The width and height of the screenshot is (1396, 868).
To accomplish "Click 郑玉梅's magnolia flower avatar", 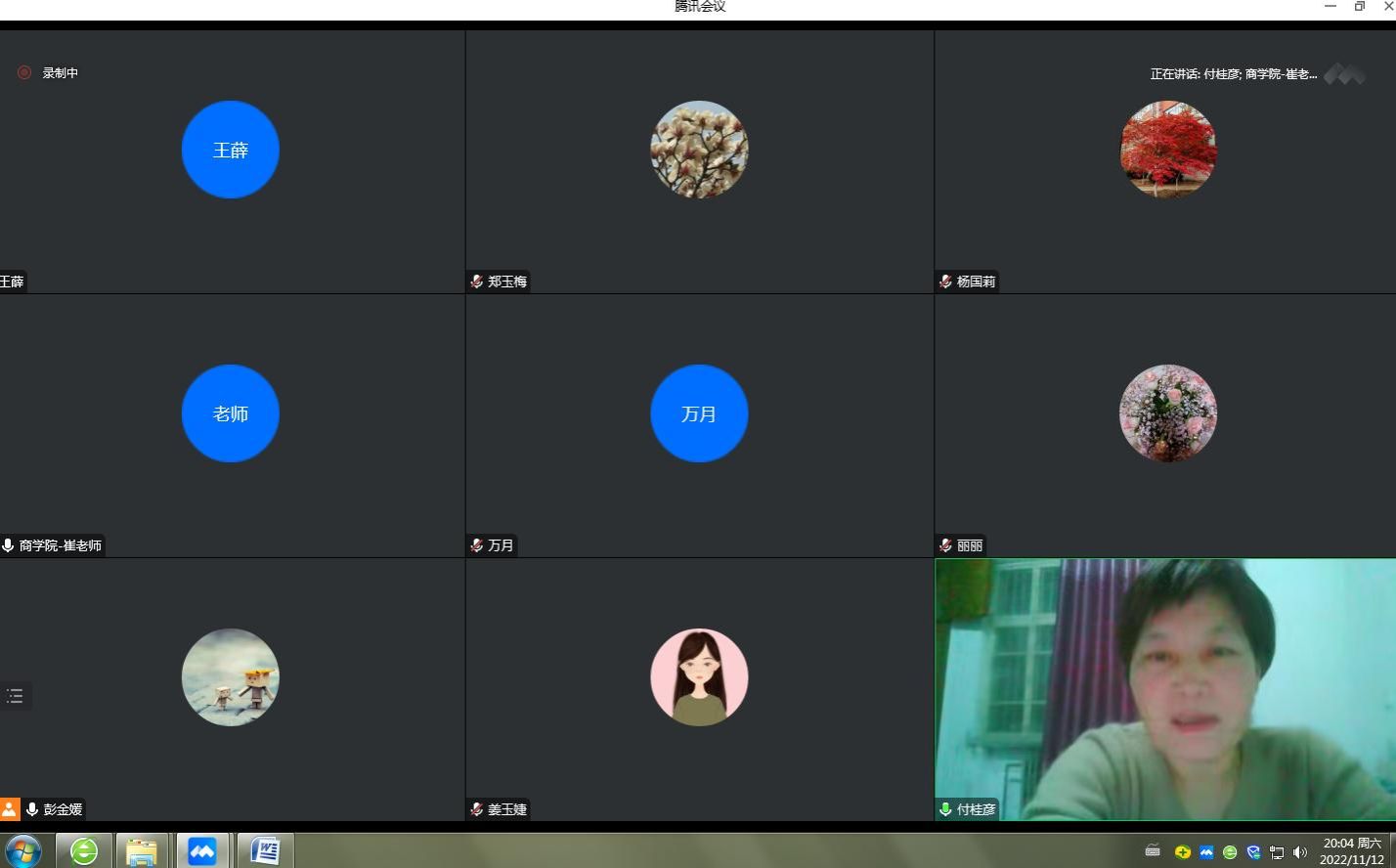I will click(699, 150).
